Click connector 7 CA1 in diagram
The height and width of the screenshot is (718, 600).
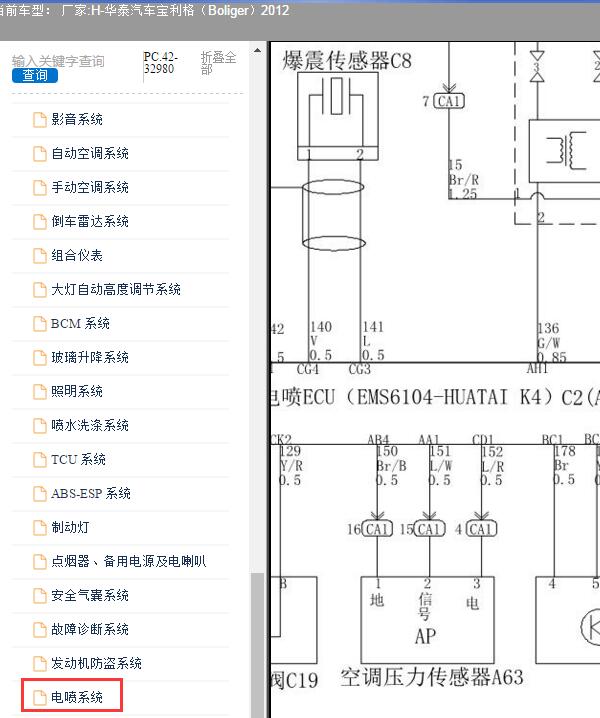point(443,101)
